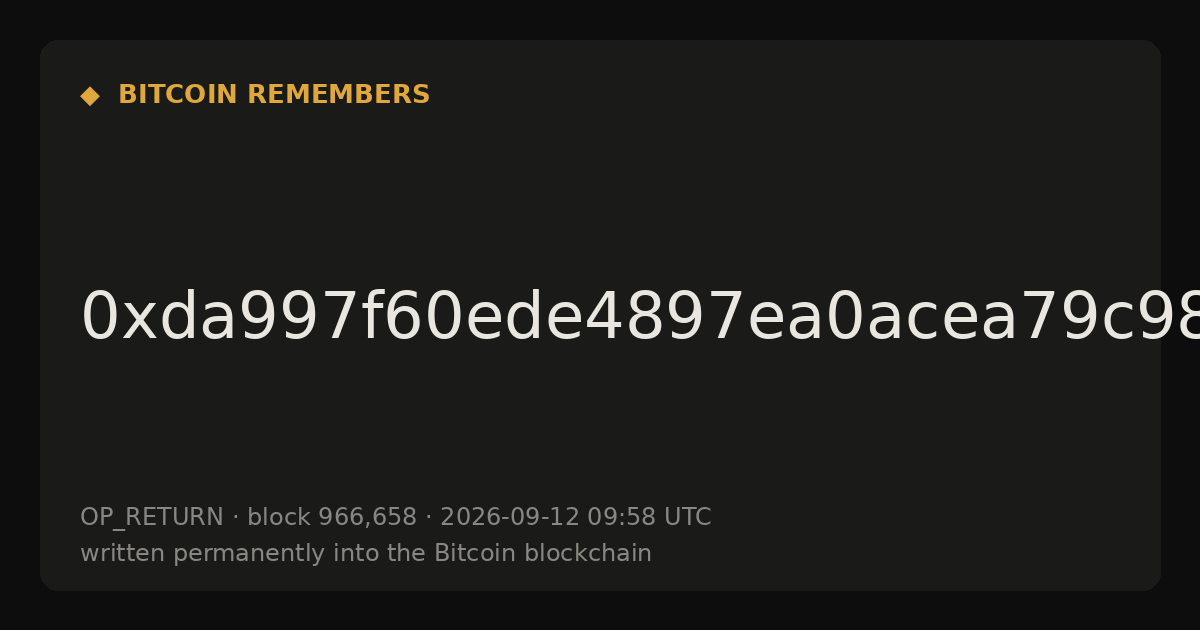Image resolution: width=1200 pixels, height=630 pixels.
Task: Click the dot separator before the date
Action: point(429,518)
